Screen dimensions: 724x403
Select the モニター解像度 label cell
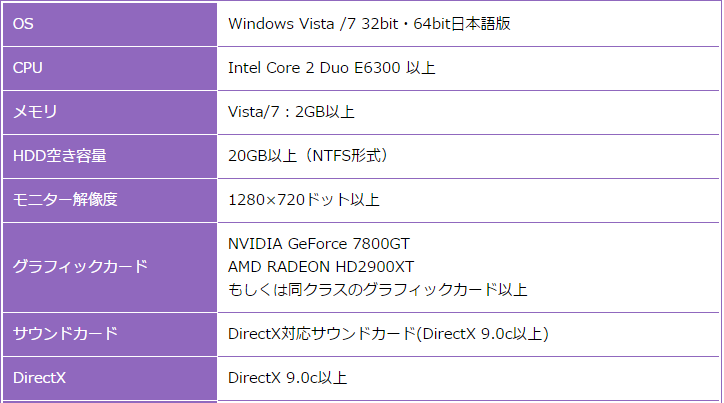pyautogui.click(x=110, y=200)
